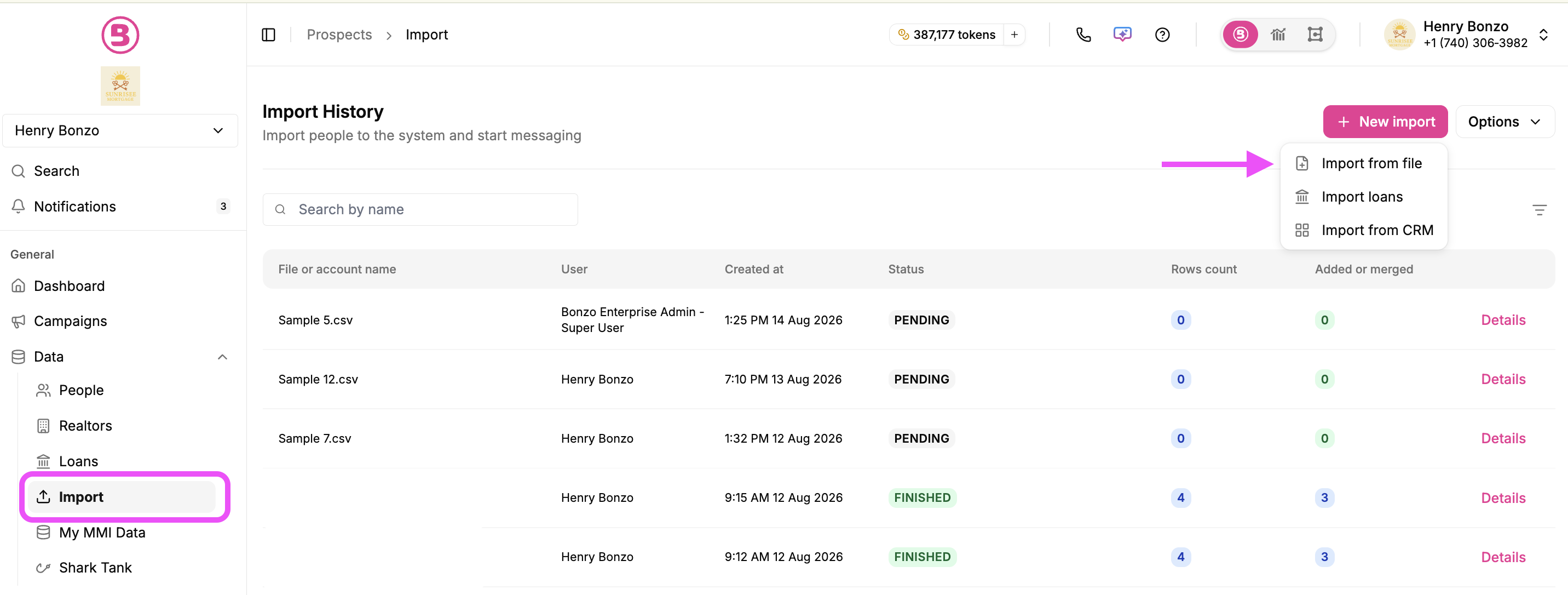Click the Campaigns megaphone icon
The height and width of the screenshot is (595, 1568).
18,321
